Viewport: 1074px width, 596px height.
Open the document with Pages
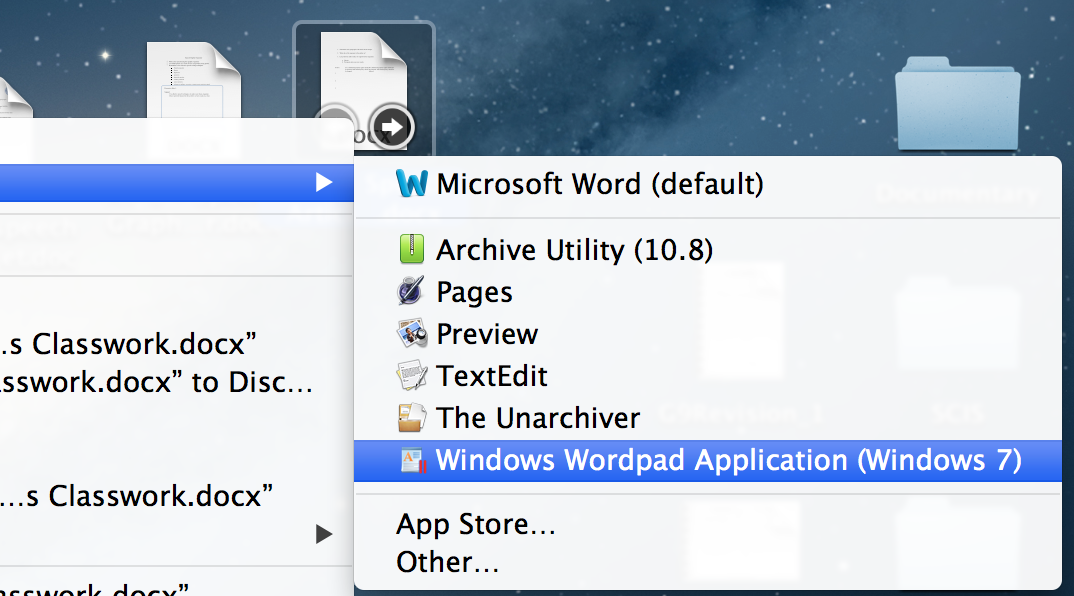(708, 293)
